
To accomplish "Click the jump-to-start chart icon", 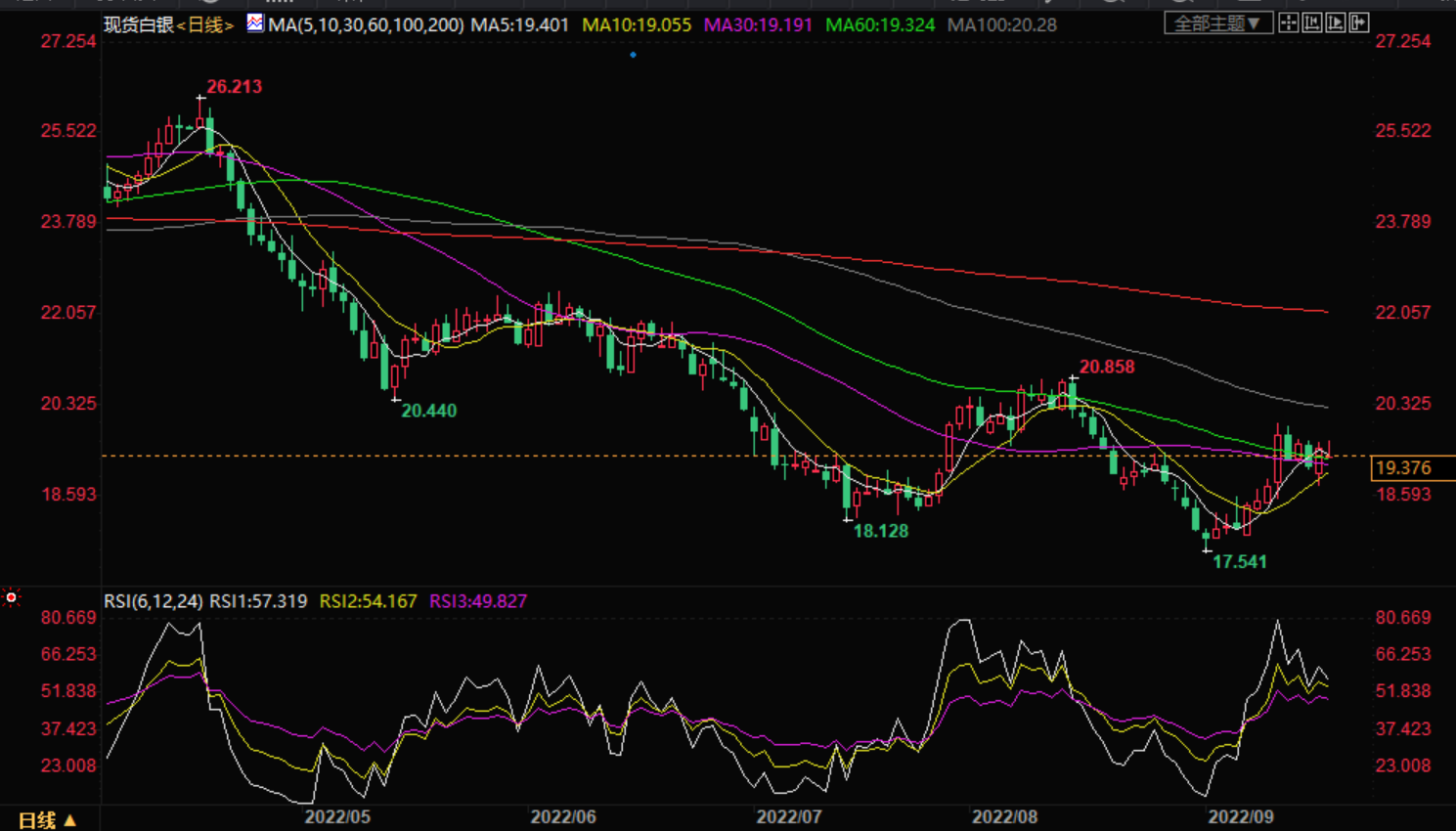I will point(1312,23).
